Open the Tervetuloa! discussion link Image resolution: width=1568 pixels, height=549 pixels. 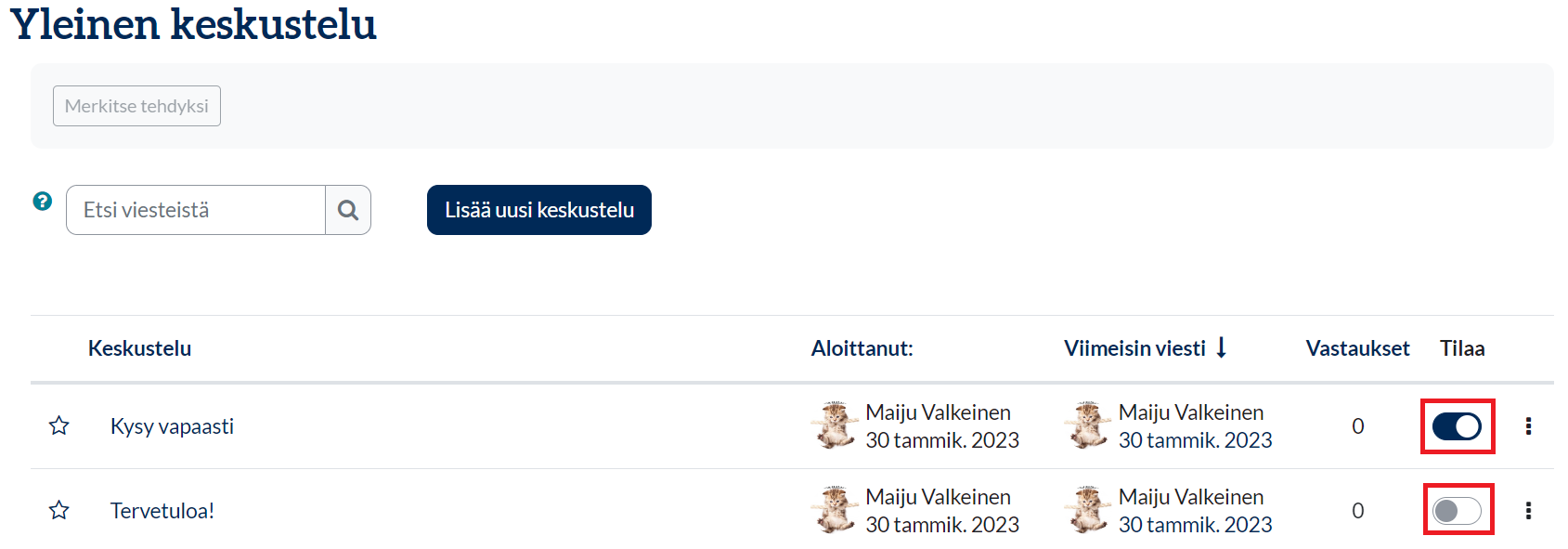[162, 511]
